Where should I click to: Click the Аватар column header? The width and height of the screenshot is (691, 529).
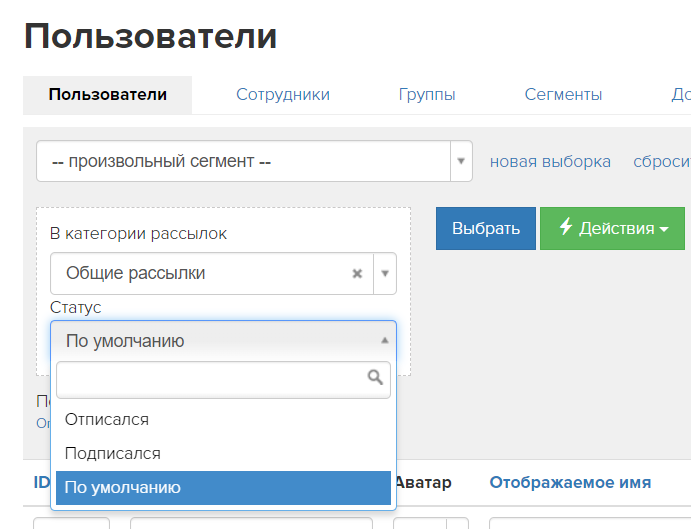424,483
